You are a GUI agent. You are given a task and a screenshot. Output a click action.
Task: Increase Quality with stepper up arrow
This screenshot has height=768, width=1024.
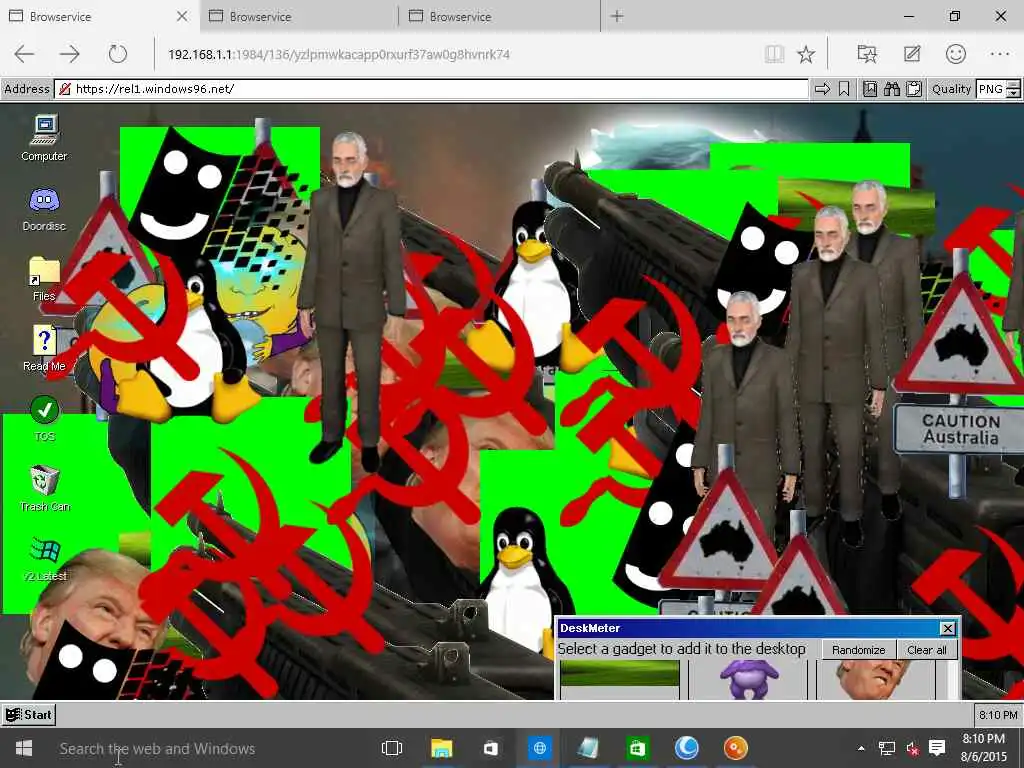[x=1013, y=84]
